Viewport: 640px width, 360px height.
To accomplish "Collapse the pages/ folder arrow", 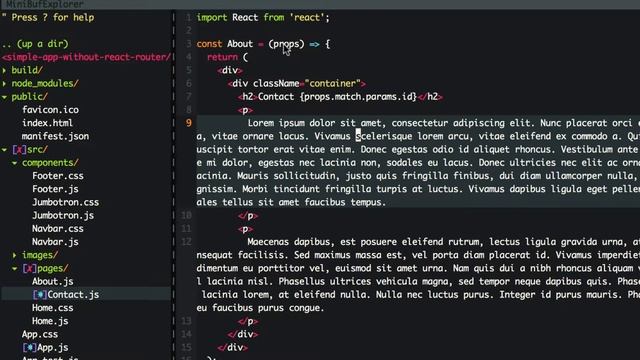I will pos(15,269).
